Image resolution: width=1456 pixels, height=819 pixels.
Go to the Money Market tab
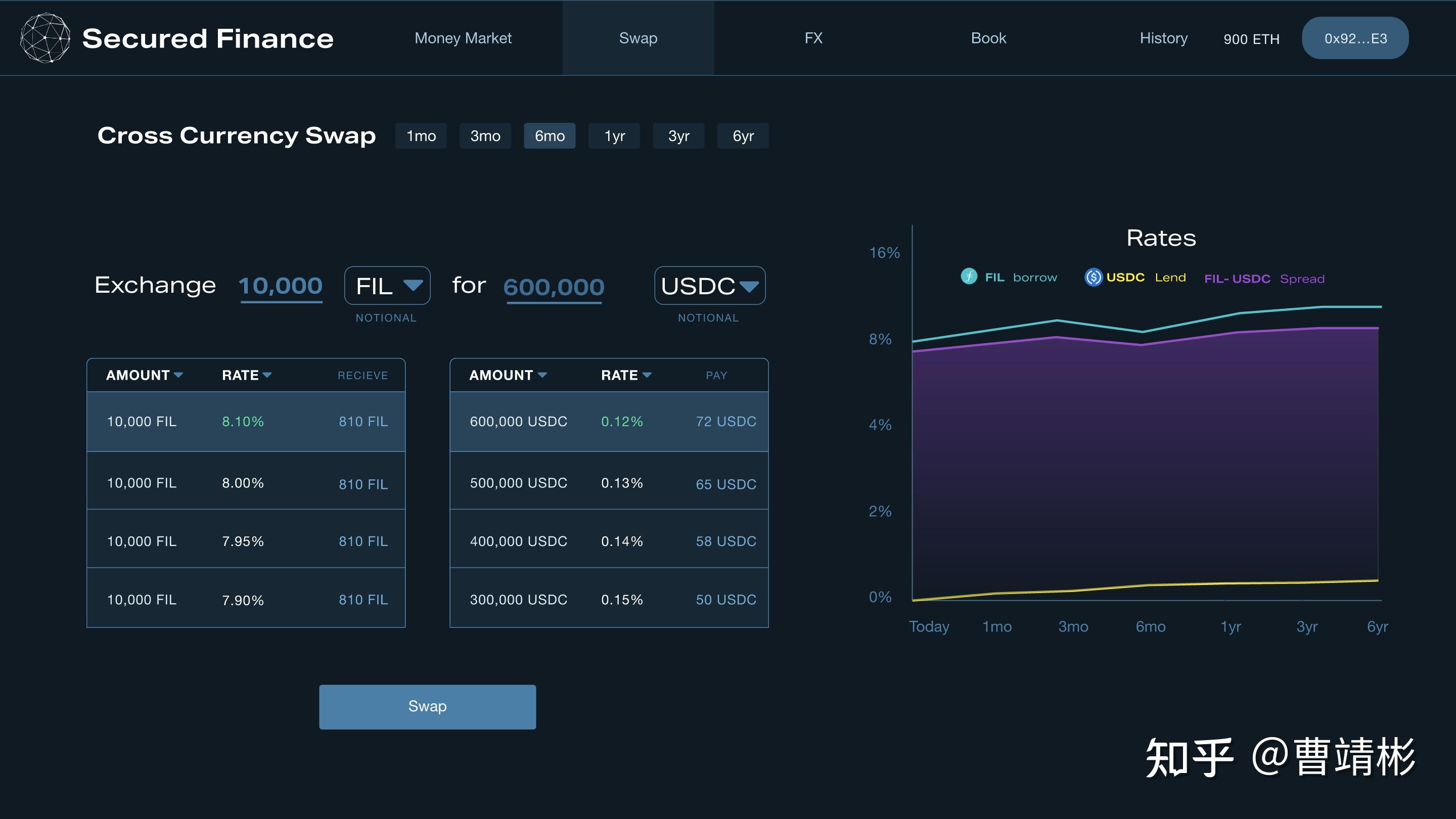[463, 38]
